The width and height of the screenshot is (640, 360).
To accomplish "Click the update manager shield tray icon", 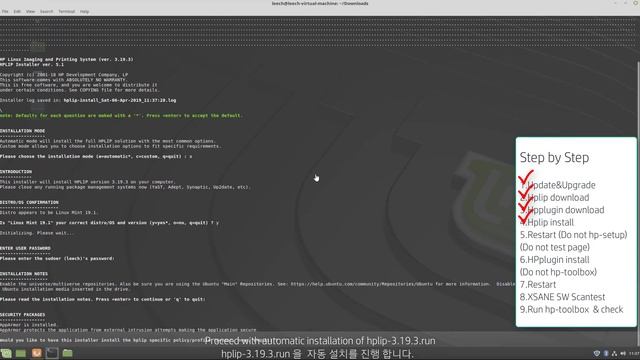I will pyautogui.click(x=597, y=353).
